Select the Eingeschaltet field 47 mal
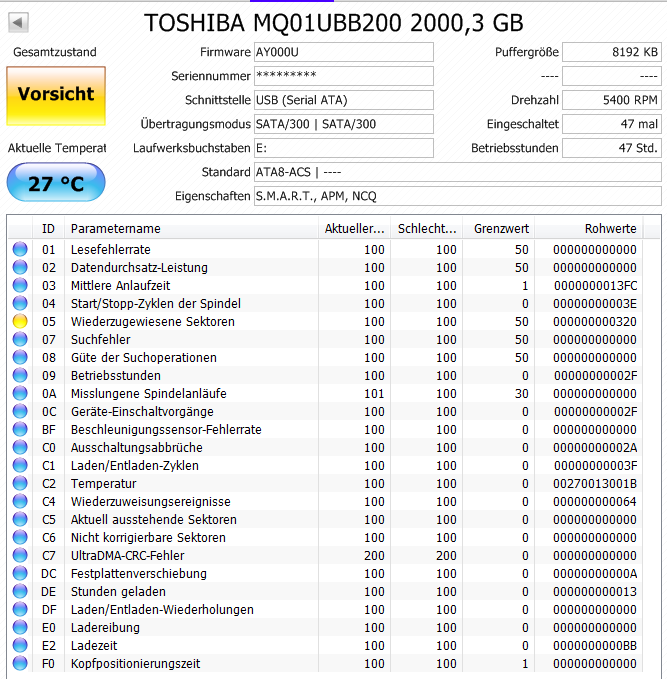Screen dimensions: 667x679 612,124
